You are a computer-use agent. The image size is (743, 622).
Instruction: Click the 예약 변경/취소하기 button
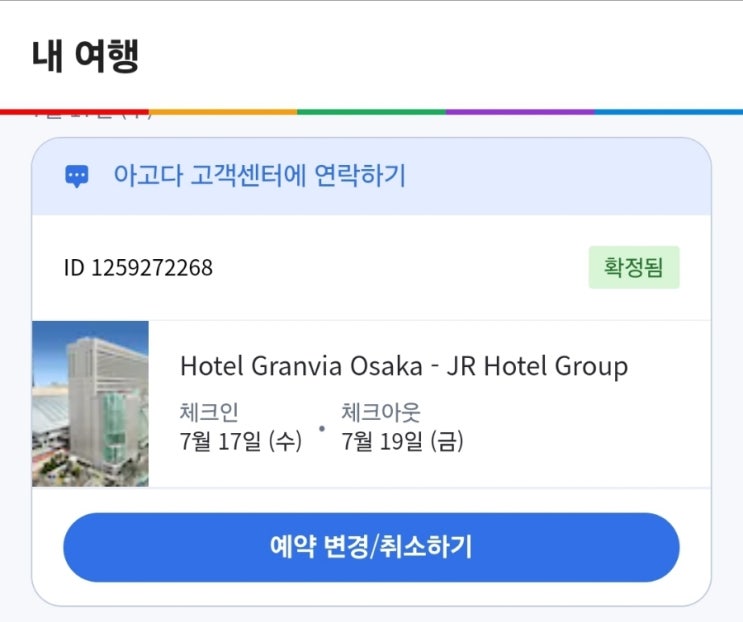(372, 547)
